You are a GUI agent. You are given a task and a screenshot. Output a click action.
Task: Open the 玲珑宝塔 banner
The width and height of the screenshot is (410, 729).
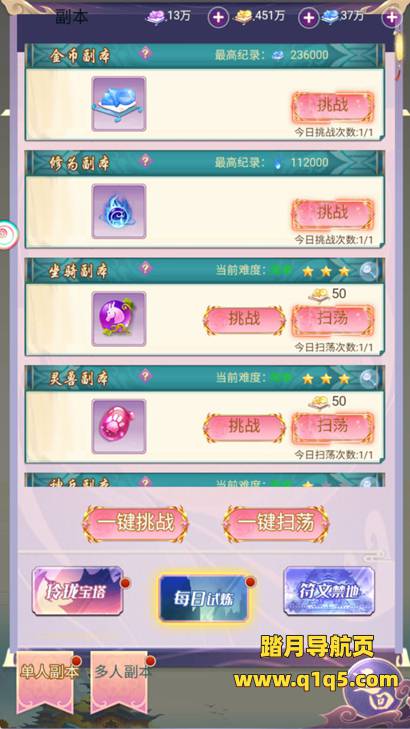[x=78, y=591]
